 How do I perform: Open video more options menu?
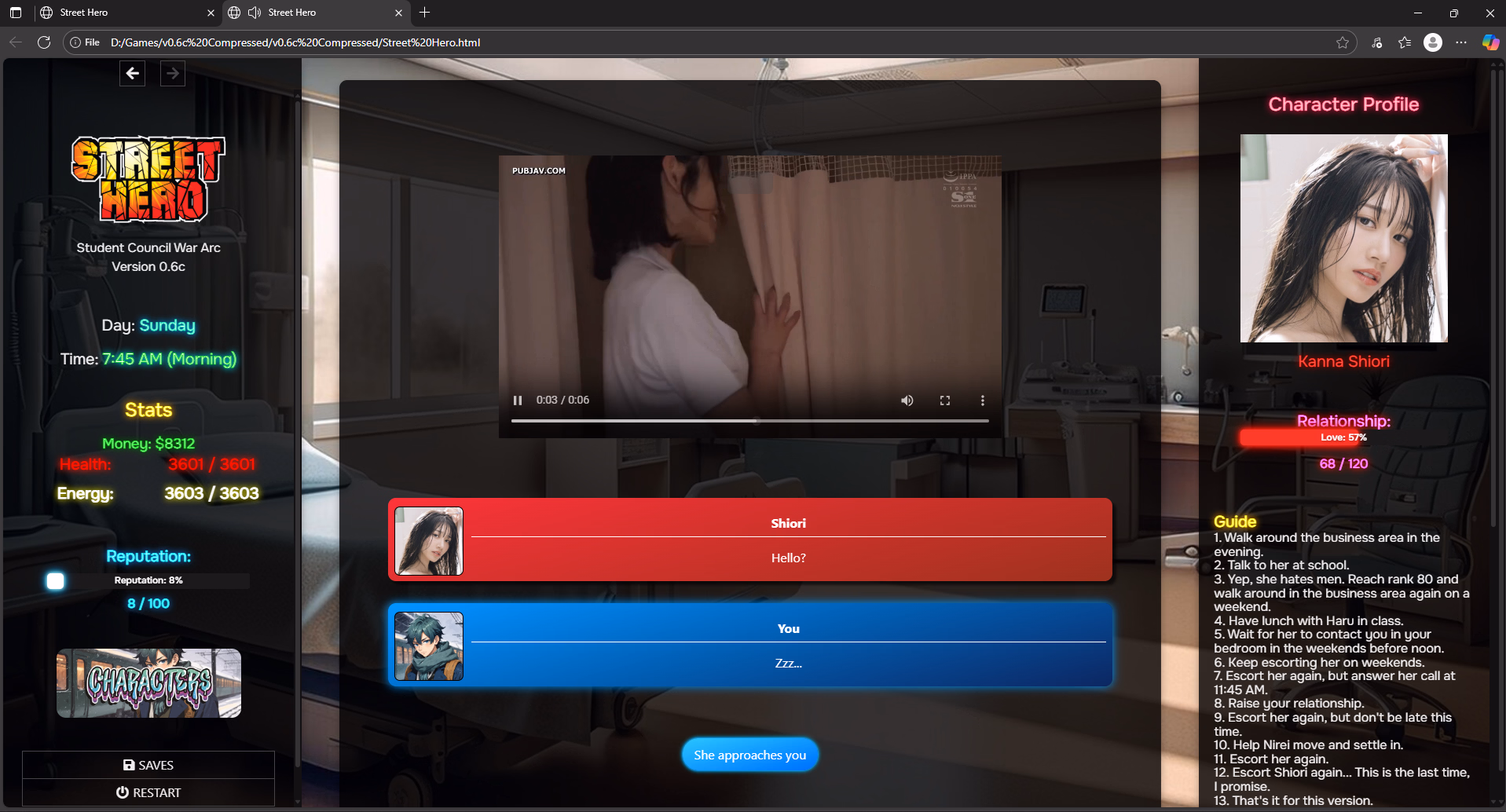point(982,401)
